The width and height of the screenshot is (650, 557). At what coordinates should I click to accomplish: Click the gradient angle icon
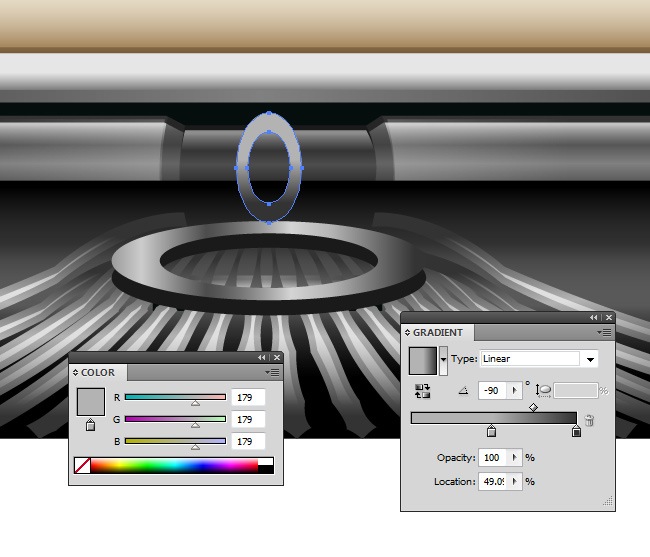462,391
